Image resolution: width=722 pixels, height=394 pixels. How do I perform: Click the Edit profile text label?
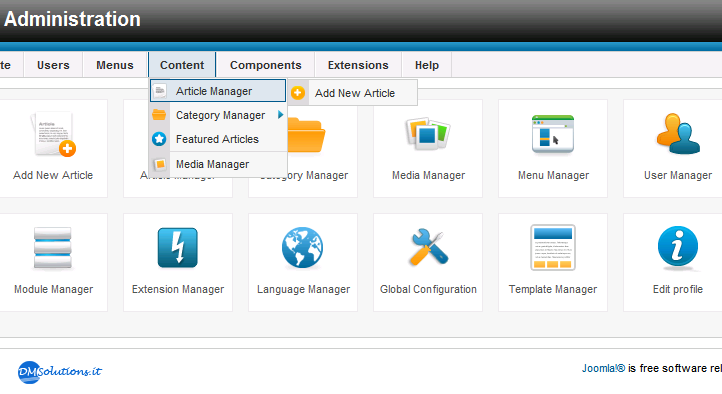[x=678, y=289]
